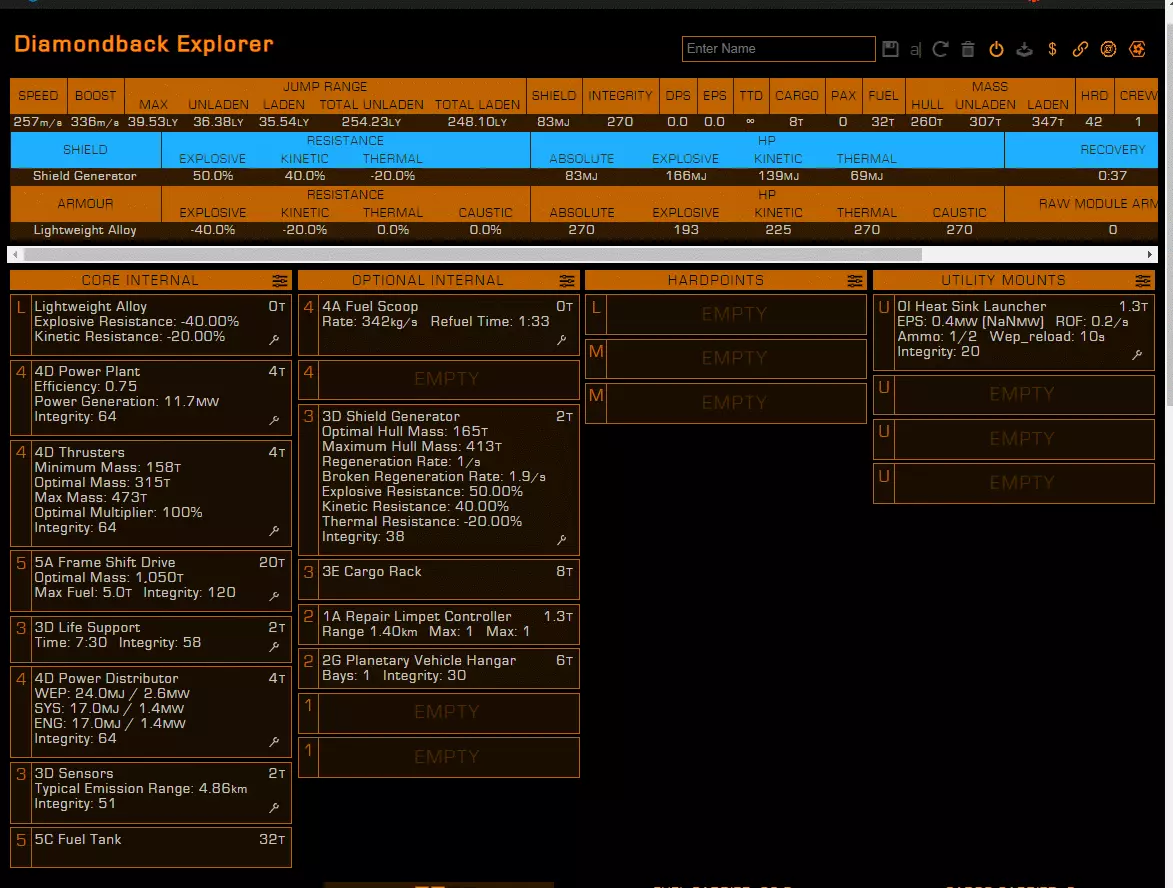Viewport: 1173px width, 888px height.
Task: Click the chain link share icon
Action: [x=1080, y=49]
